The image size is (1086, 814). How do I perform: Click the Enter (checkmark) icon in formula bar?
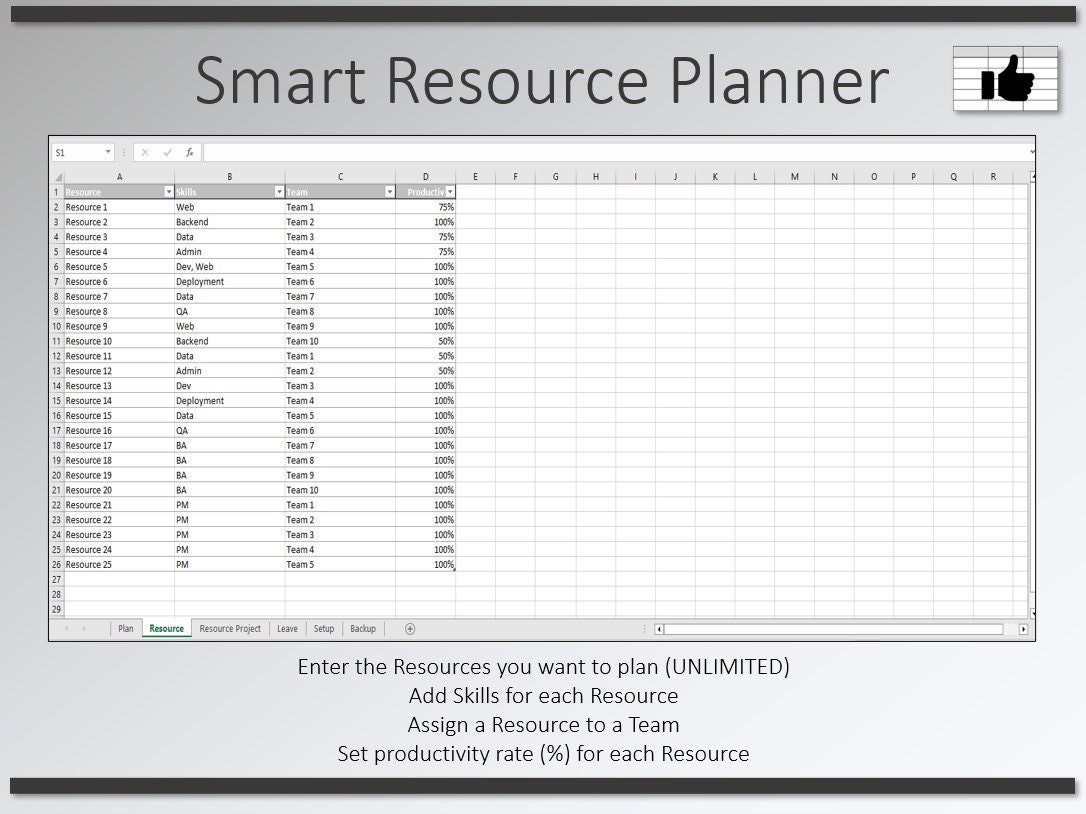tap(168, 152)
